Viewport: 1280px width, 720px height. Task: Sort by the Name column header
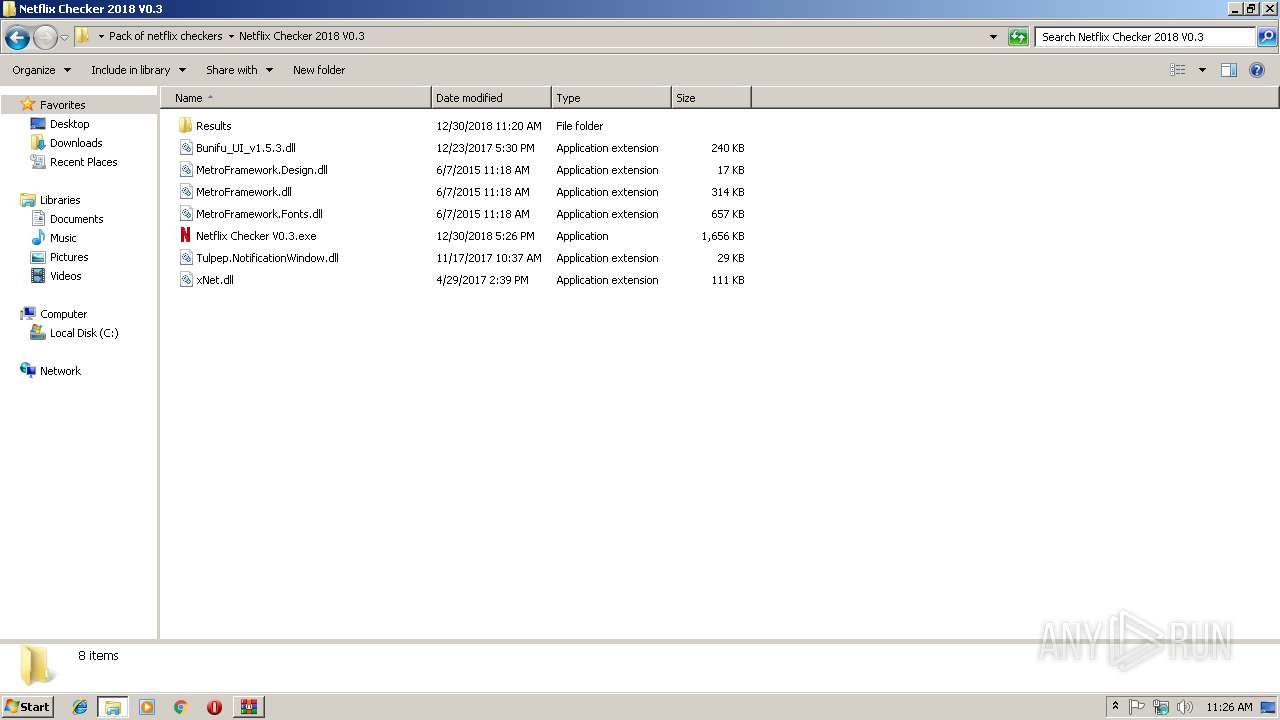click(x=296, y=98)
